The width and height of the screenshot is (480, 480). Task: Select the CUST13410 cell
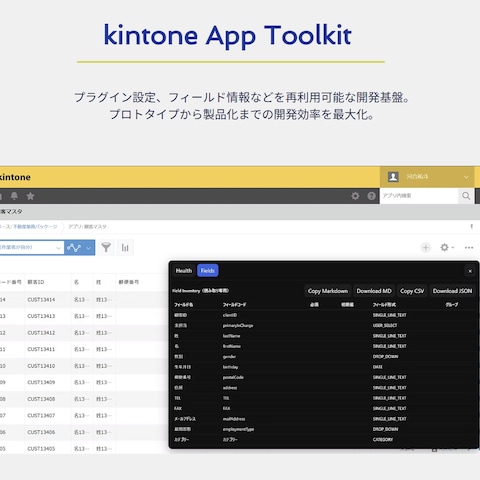tap(41, 366)
